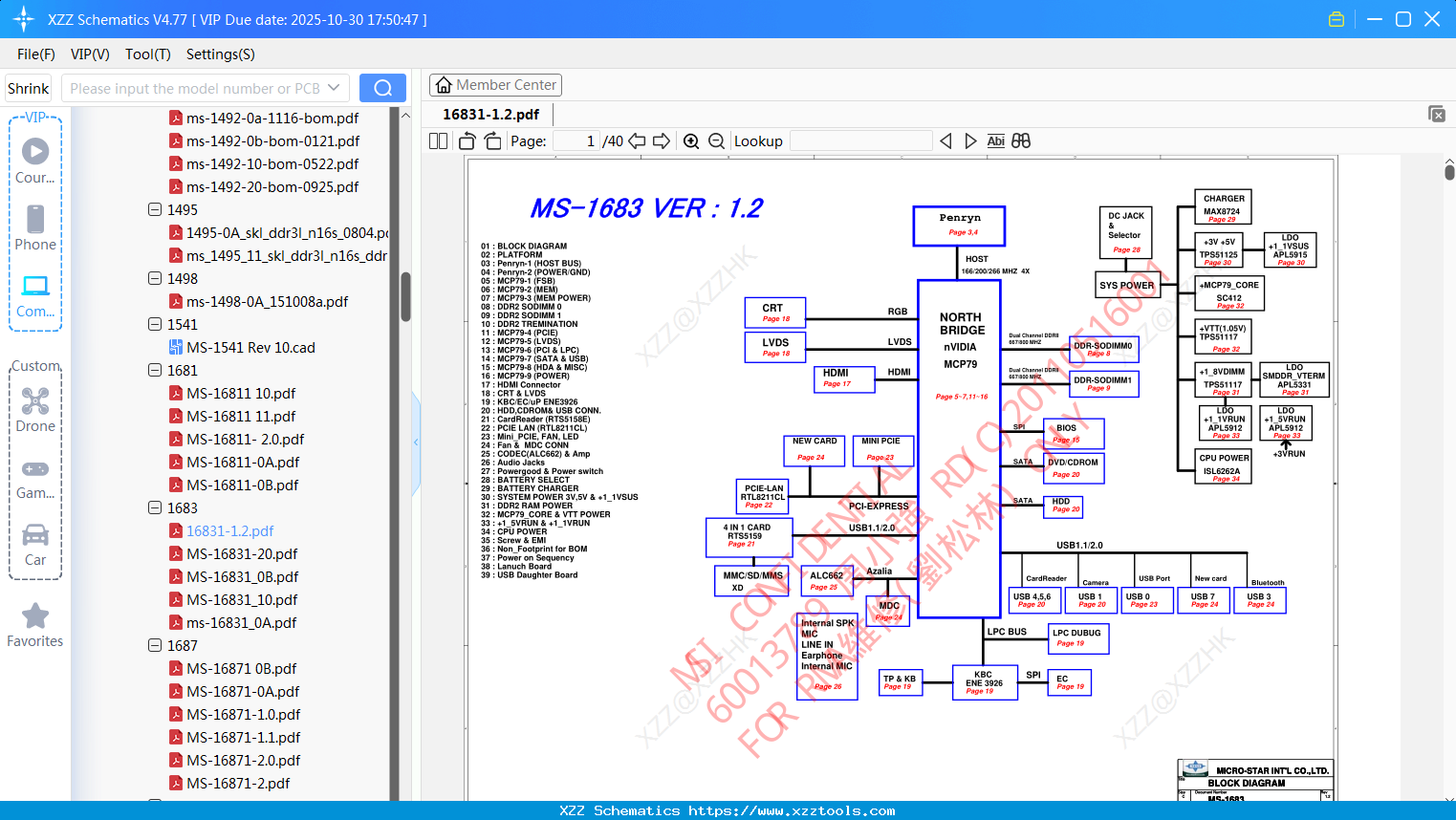Image resolution: width=1456 pixels, height=820 pixels.
Task: Go to the next page arrow
Action: point(662,140)
